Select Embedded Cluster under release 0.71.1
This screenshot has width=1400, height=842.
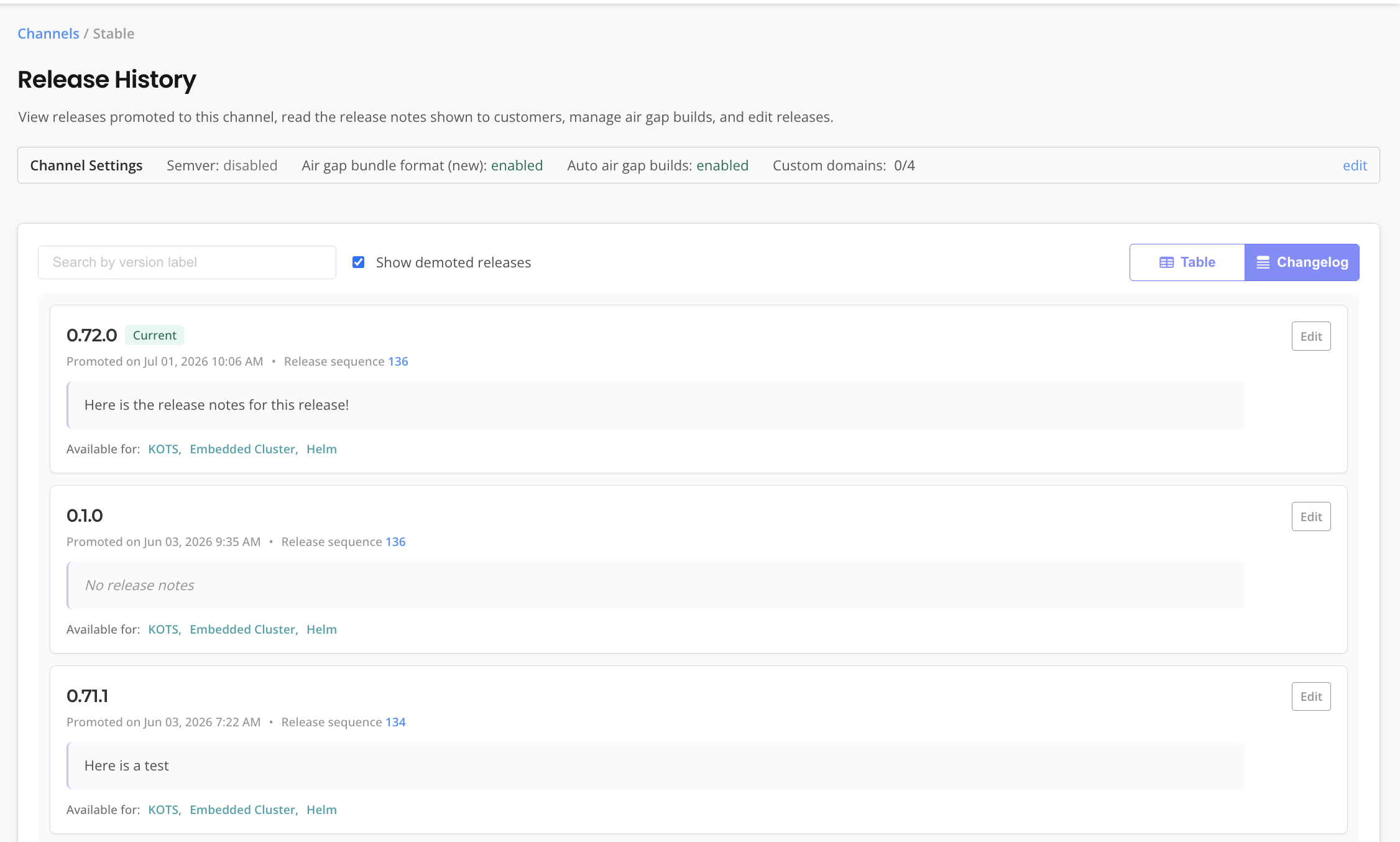(242, 810)
